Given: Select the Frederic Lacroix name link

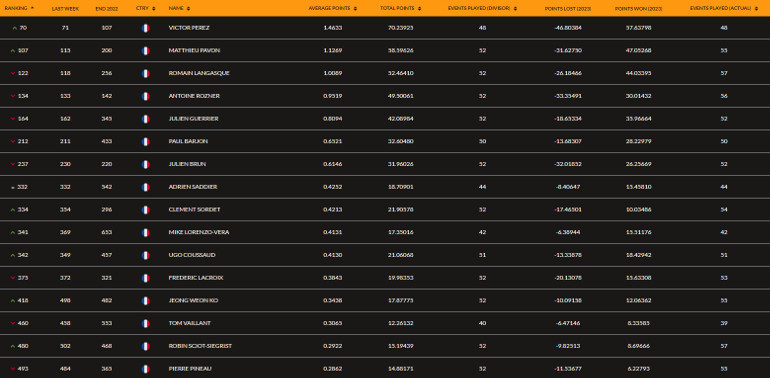Looking at the screenshot, I should click(x=196, y=278).
